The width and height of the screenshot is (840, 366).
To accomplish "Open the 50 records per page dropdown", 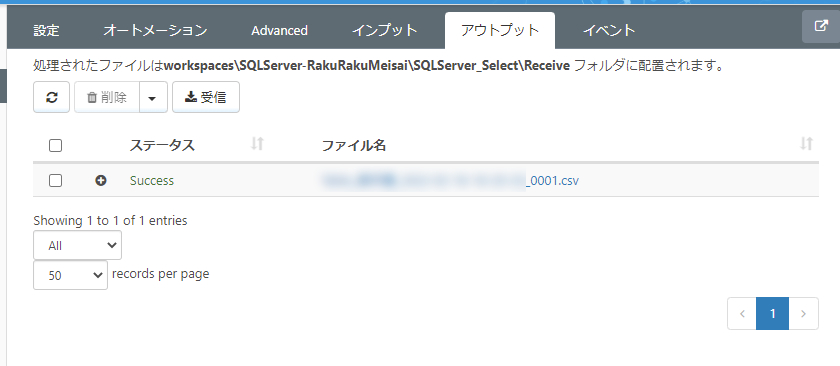I will click(70, 275).
